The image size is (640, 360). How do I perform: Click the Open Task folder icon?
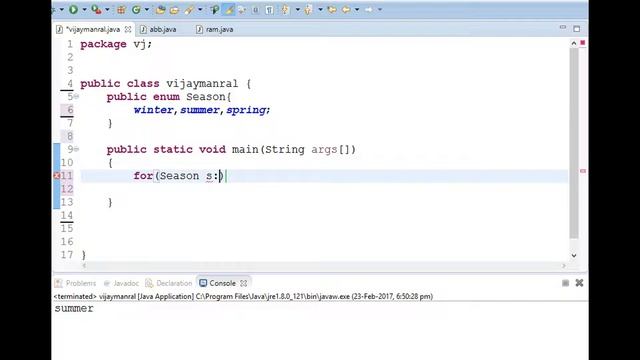(x=174, y=9)
